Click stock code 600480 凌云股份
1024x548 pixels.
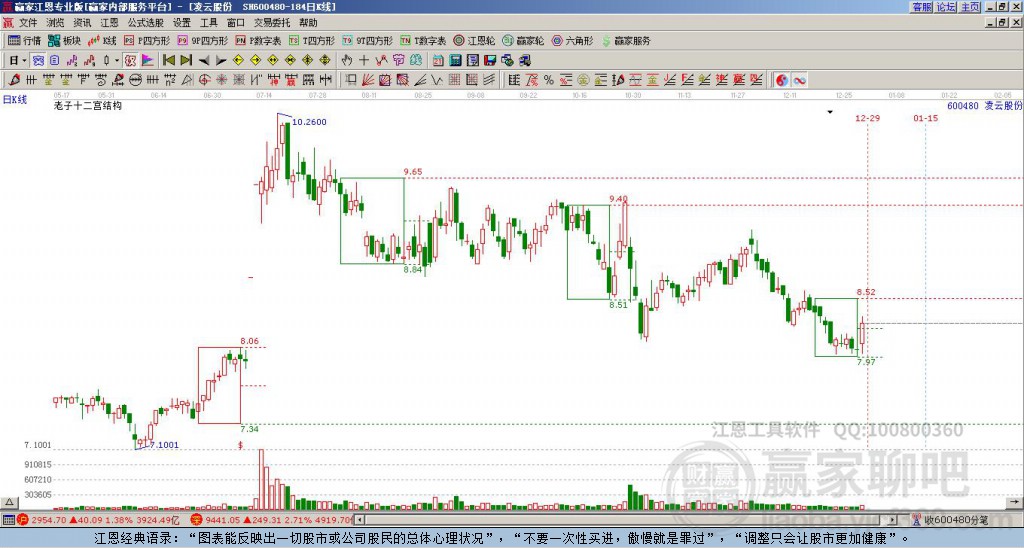pos(984,105)
